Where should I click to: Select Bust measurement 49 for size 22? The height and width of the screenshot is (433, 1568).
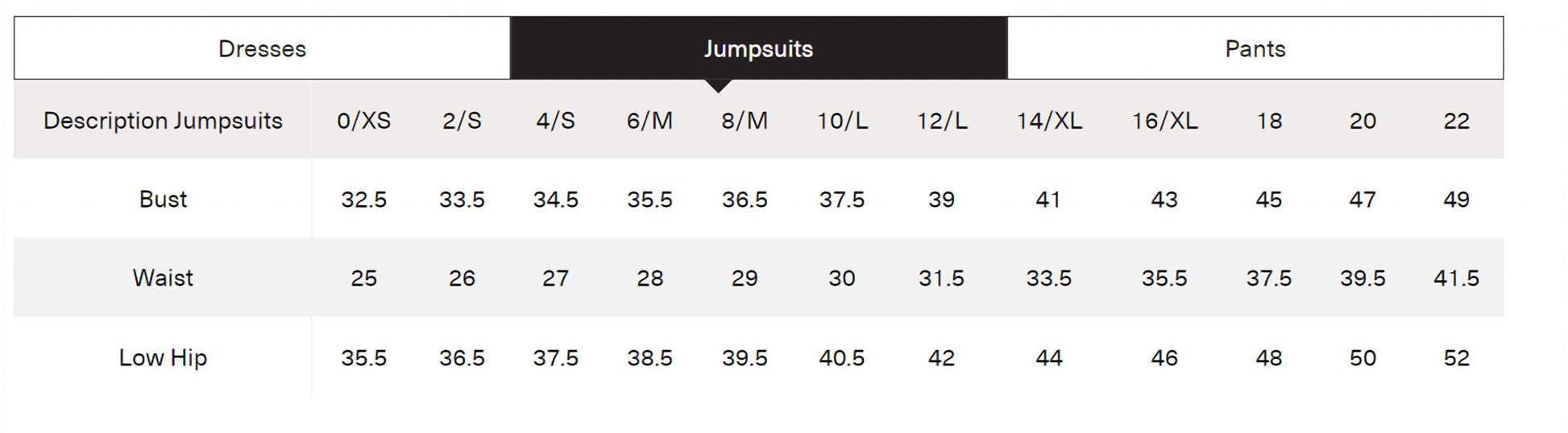point(1456,199)
